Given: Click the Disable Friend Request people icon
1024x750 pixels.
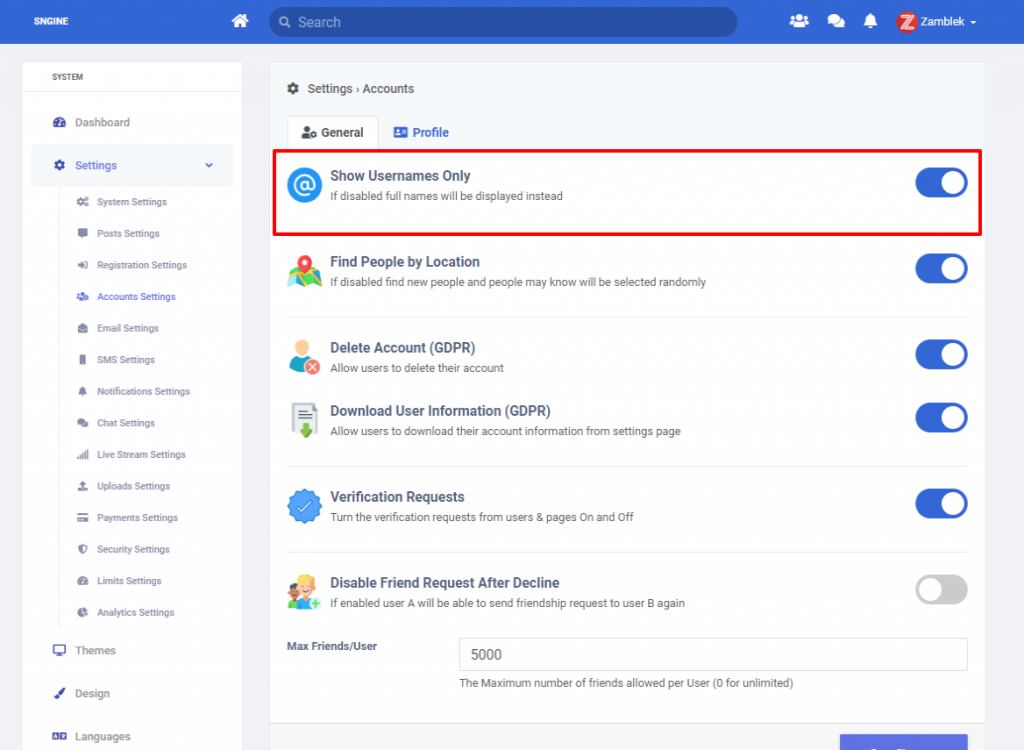Looking at the screenshot, I should (304, 592).
